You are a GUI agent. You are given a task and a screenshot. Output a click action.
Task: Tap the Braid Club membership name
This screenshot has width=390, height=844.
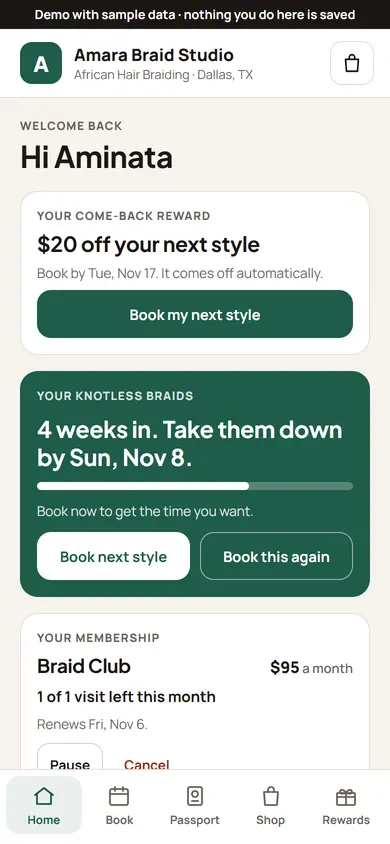(84, 666)
